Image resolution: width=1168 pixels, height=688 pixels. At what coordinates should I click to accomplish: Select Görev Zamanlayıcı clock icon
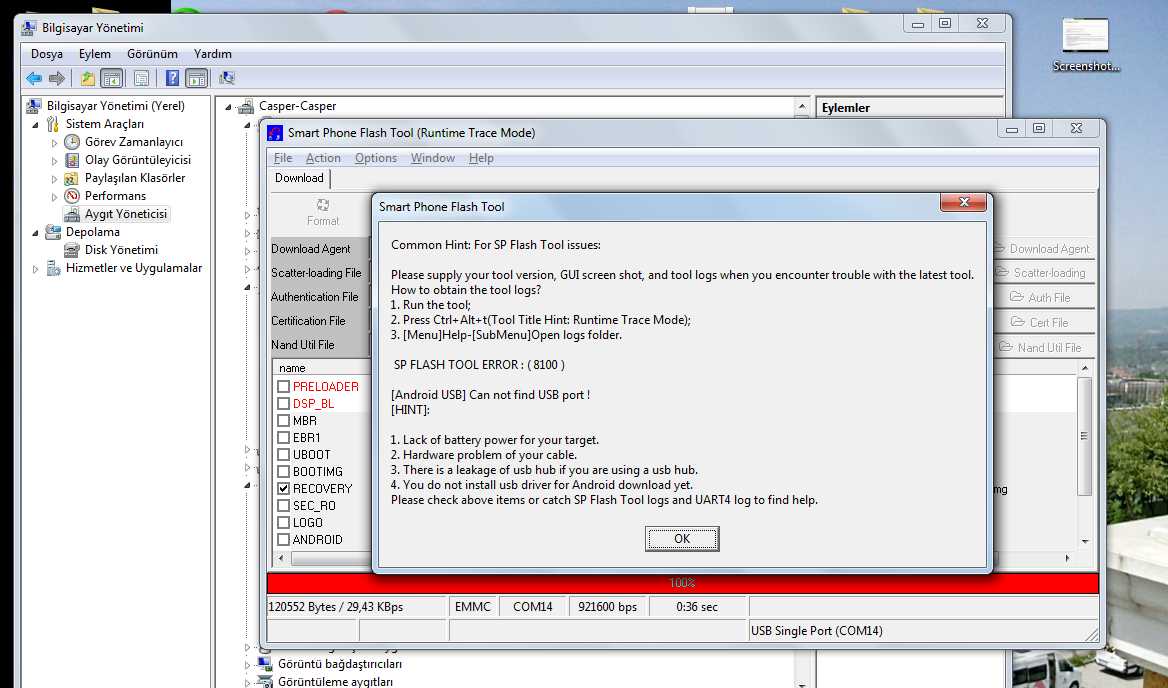click(72, 141)
